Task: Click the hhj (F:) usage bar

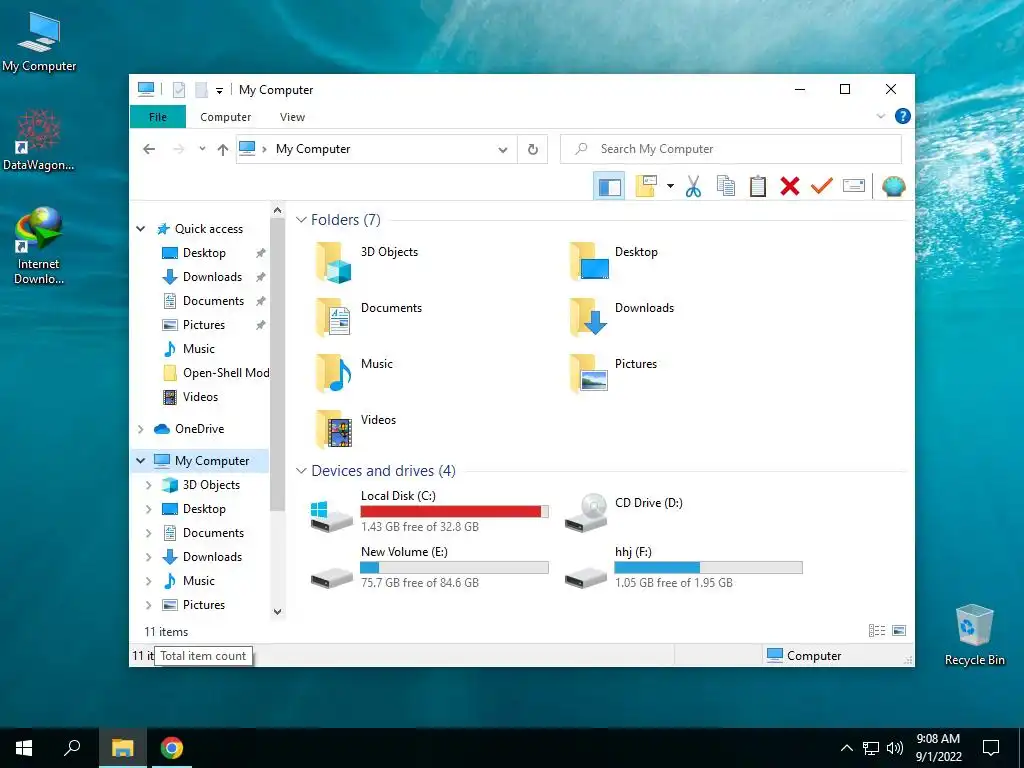Action: pos(709,568)
